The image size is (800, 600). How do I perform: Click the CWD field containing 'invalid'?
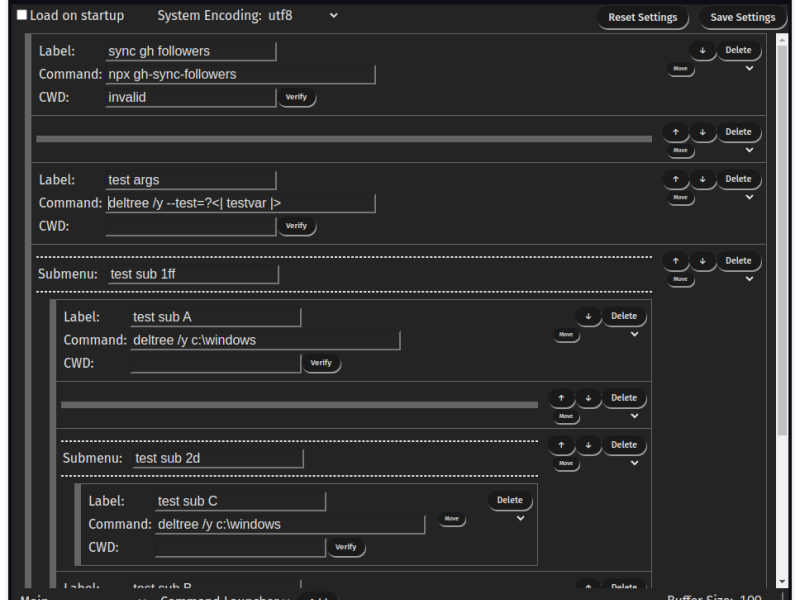point(191,97)
